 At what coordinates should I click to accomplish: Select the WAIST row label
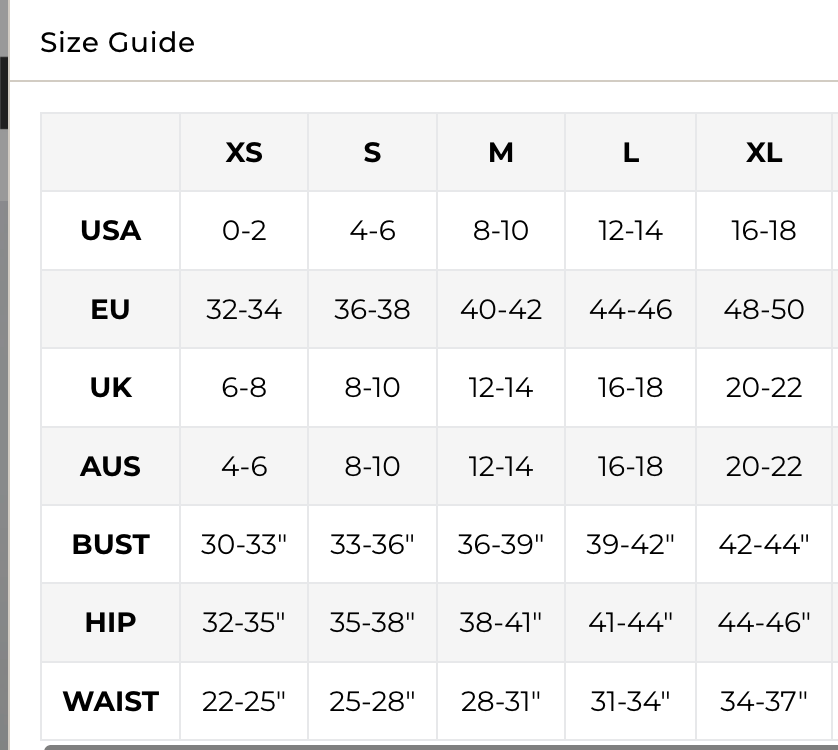(x=110, y=701)
